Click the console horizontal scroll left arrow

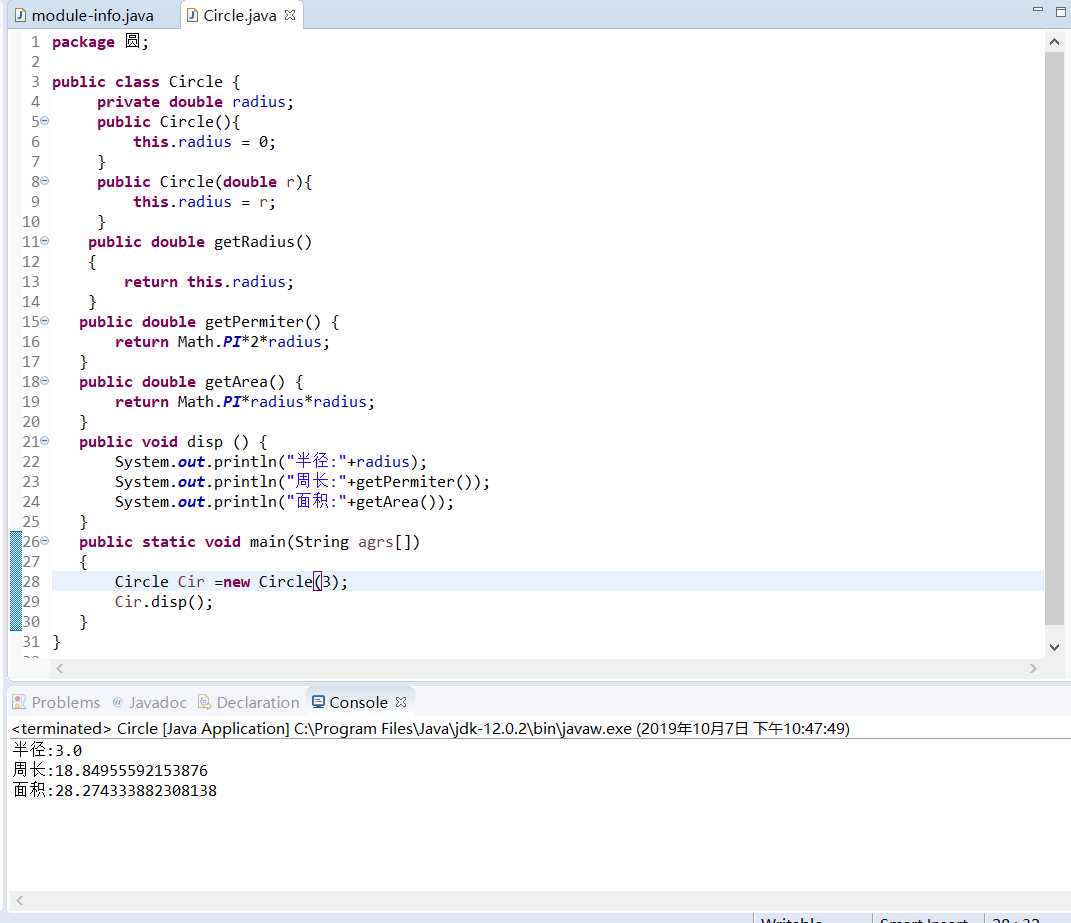pyautogui.click(x=20, y=900)
